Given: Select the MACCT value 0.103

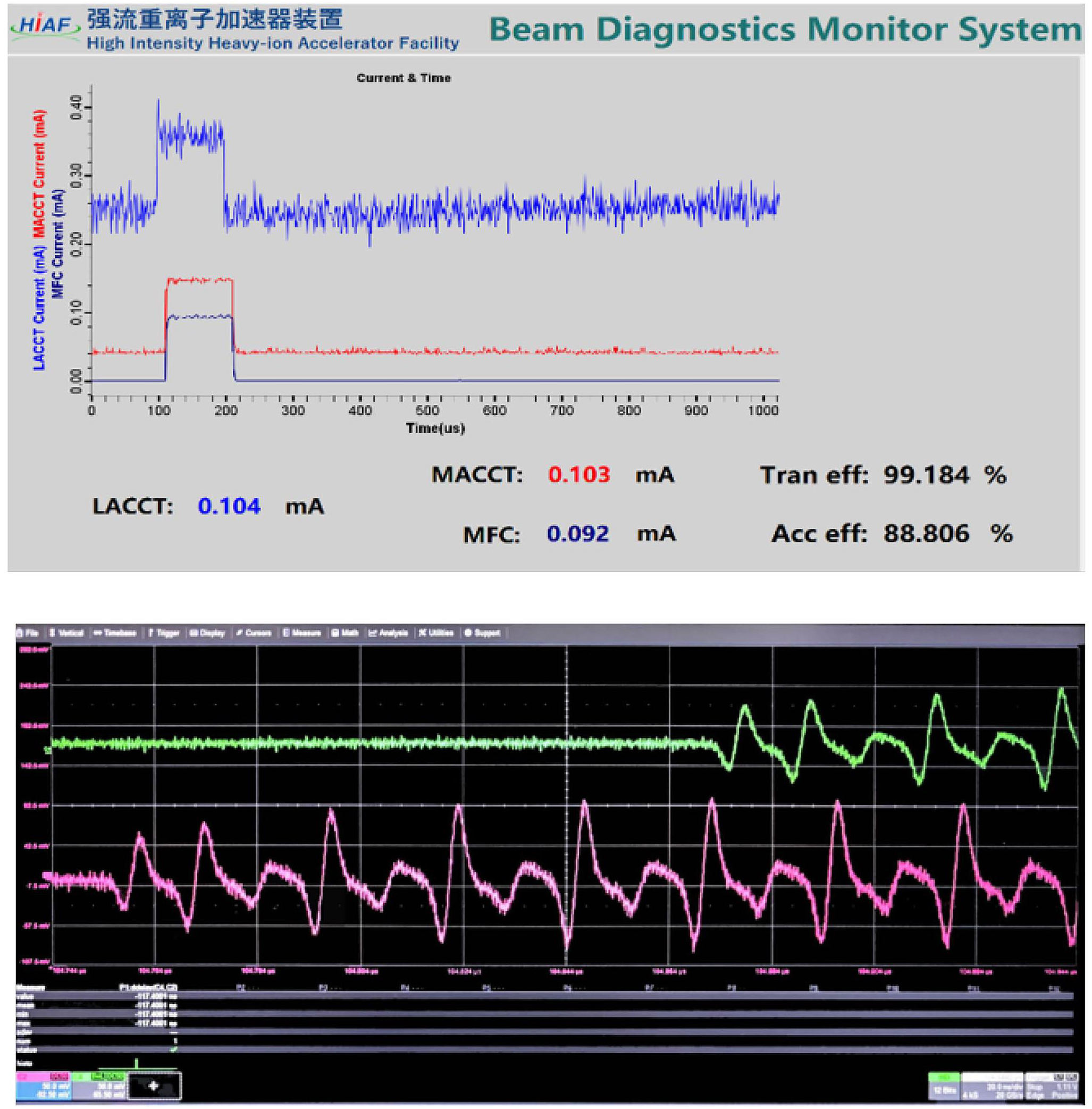Looking at the screenshot, I should pyautogui.click(x=578, y=474).
